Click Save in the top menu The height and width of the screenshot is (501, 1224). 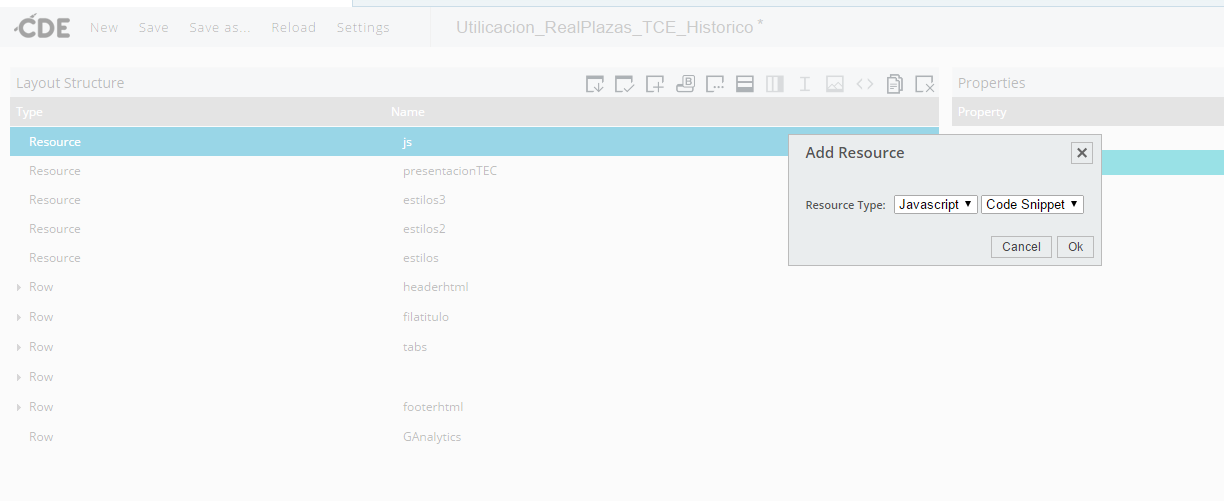point(154,28)
